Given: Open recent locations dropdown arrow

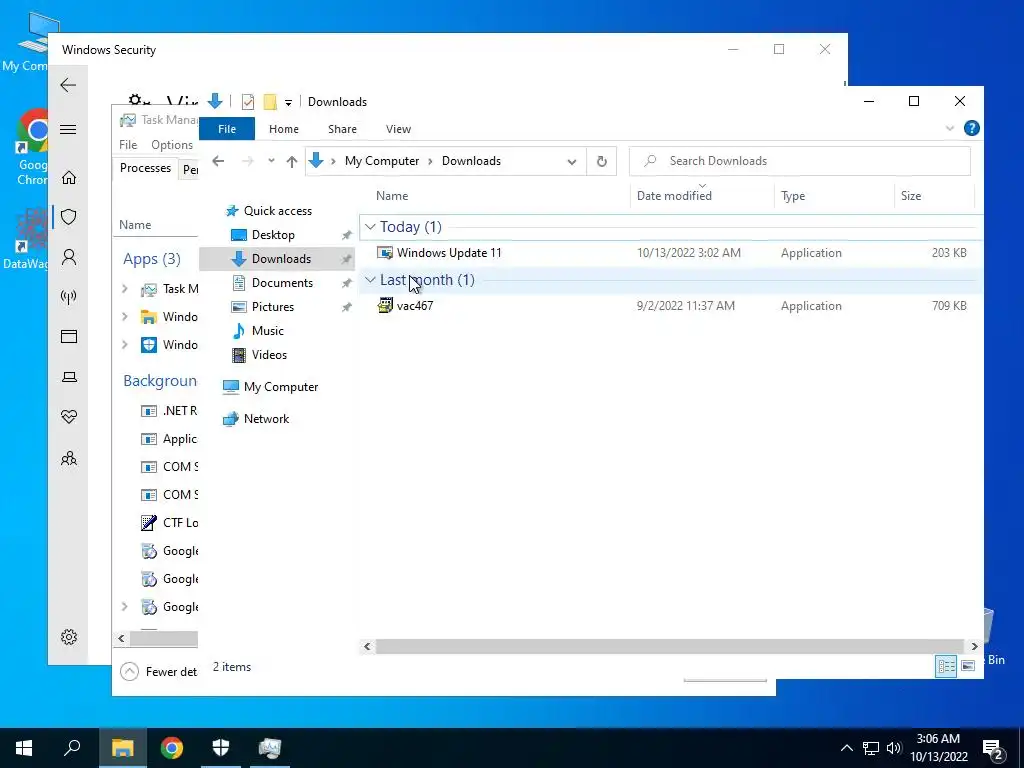Looking at the screenshot, I should [x=271, y=161].
